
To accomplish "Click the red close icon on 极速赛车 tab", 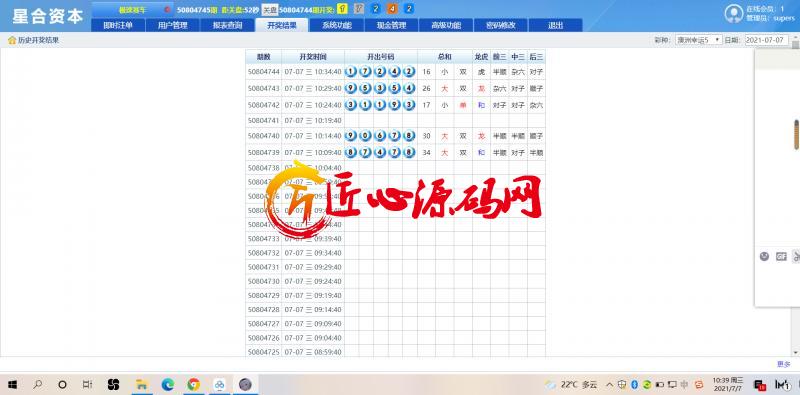I will (167, 10).
